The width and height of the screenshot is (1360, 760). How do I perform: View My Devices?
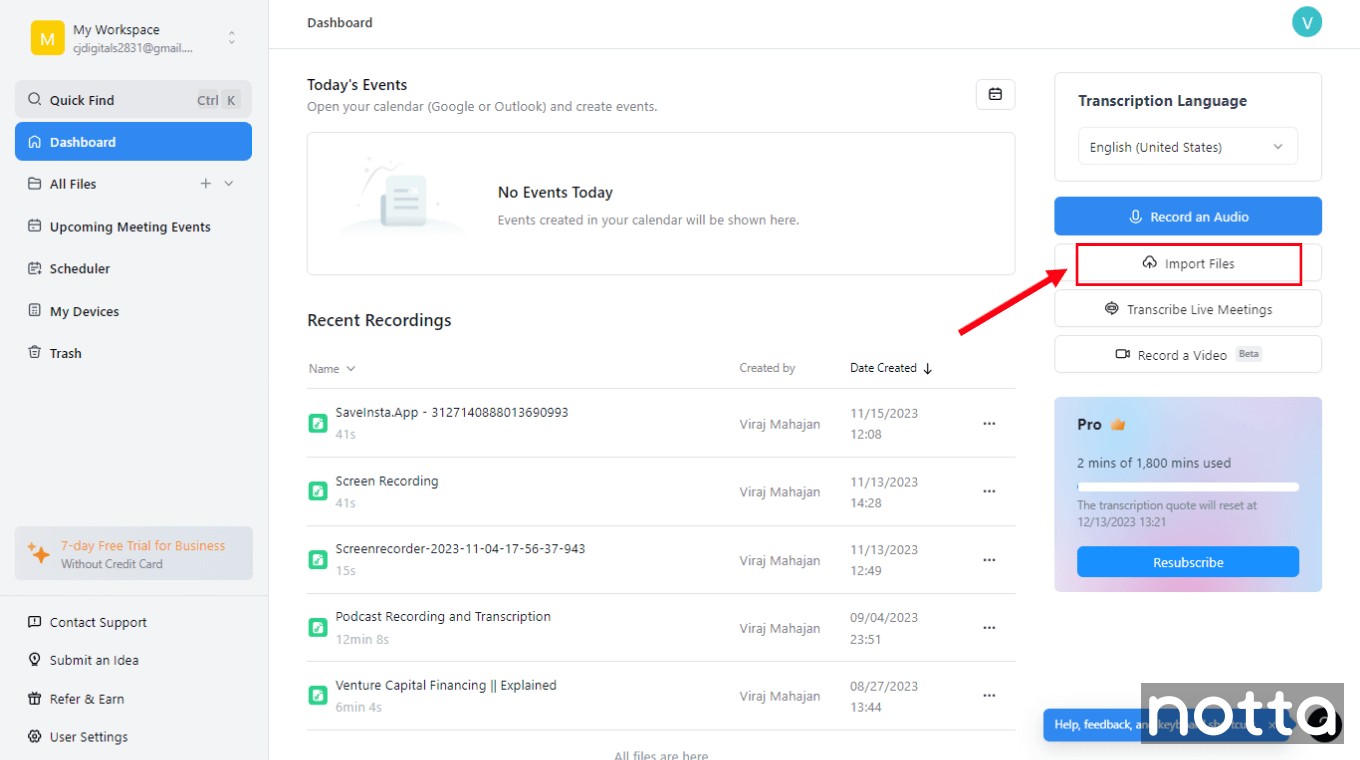(85, 311)
